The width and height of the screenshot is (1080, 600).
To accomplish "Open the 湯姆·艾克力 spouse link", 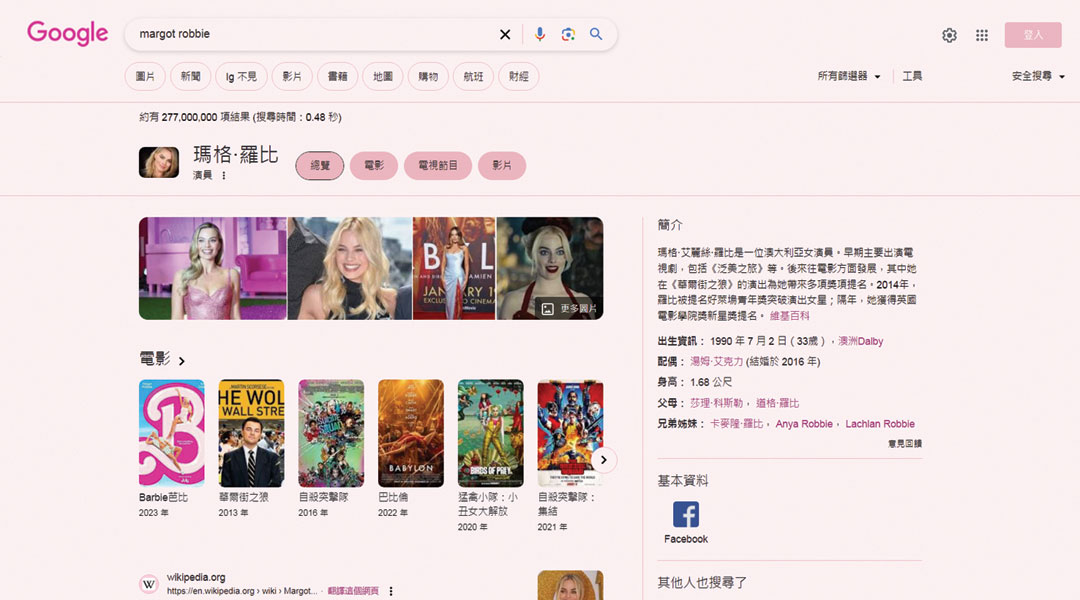I will pyautogui.click(x=716, y=362).
